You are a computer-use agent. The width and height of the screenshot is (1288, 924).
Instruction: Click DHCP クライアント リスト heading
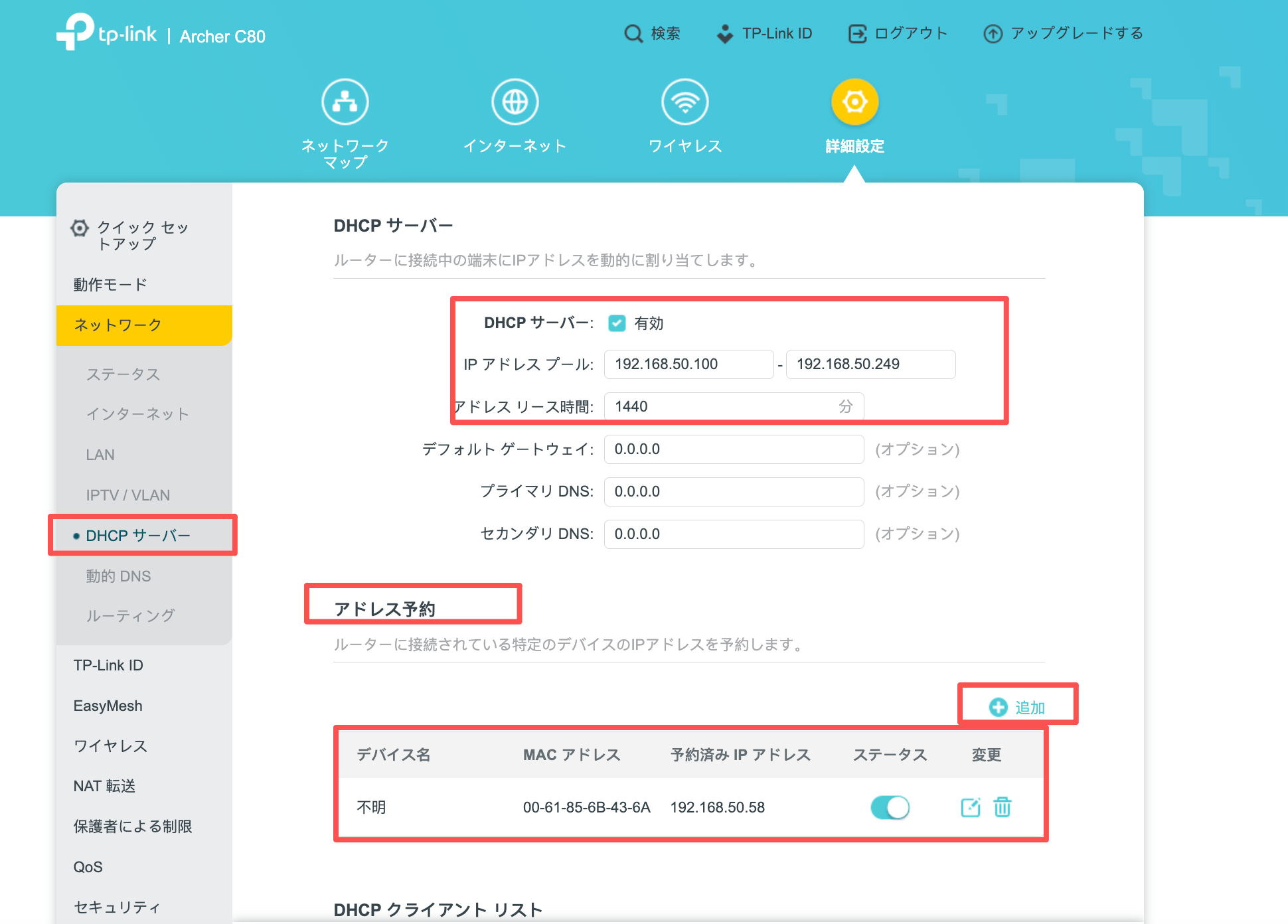[438, 910]
